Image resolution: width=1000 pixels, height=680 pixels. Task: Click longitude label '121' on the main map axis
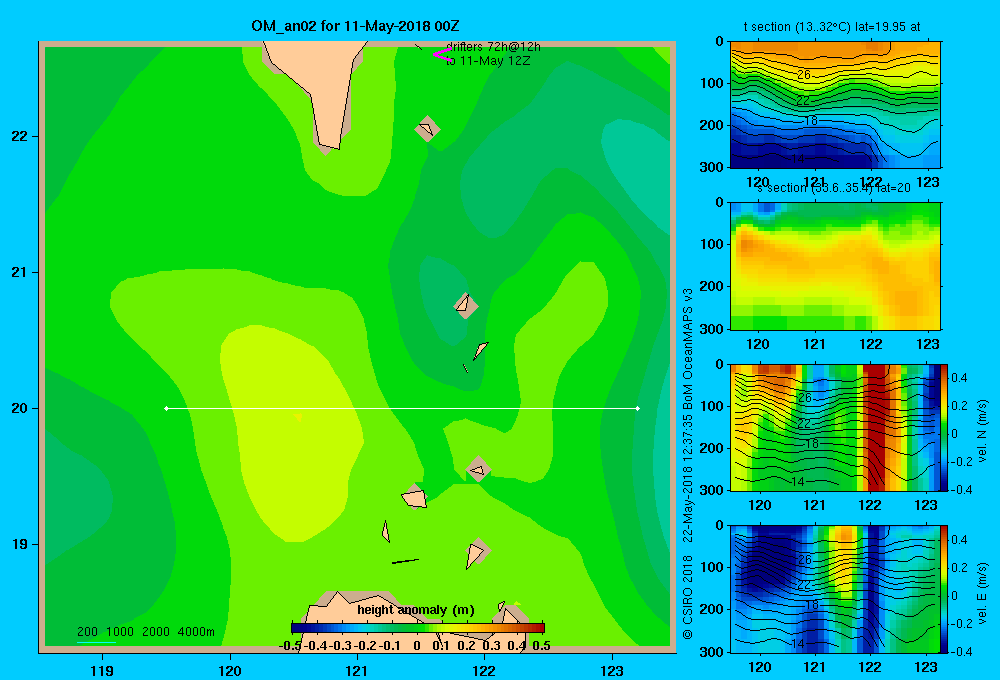point(357,670)
